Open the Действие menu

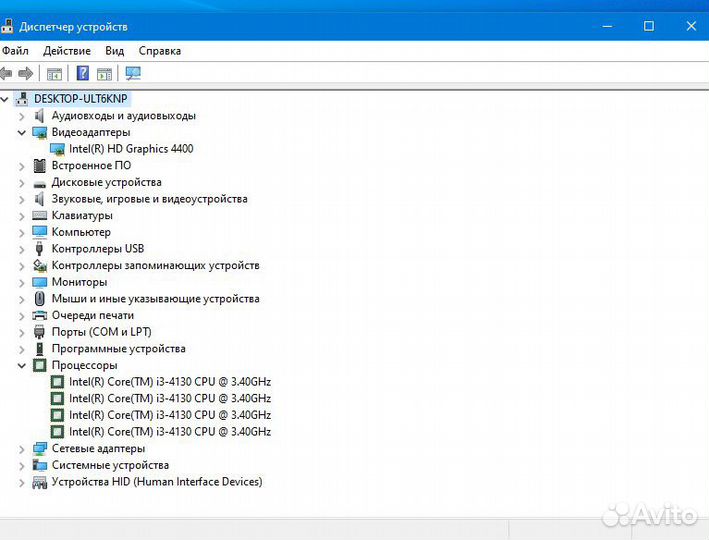(67, 50)
